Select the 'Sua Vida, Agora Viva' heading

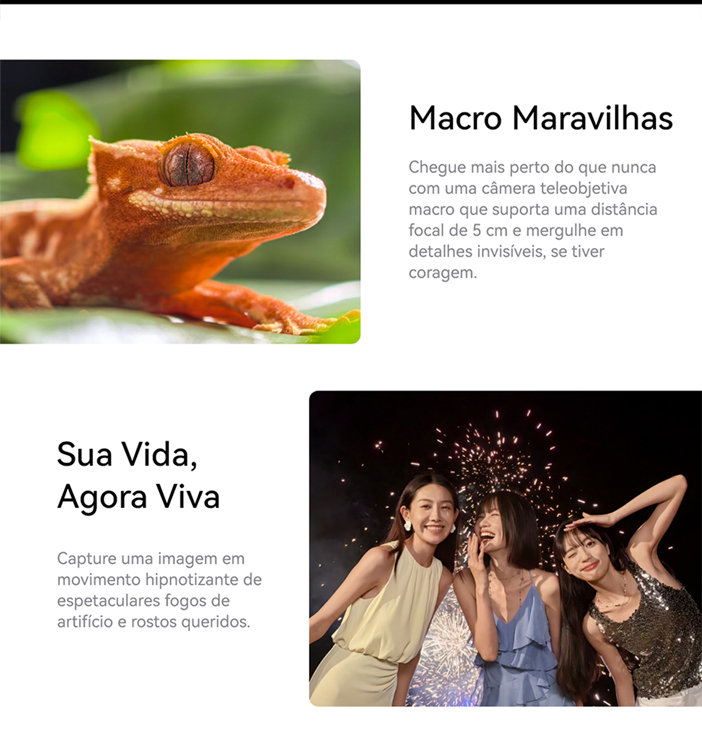tap(138, 475)
